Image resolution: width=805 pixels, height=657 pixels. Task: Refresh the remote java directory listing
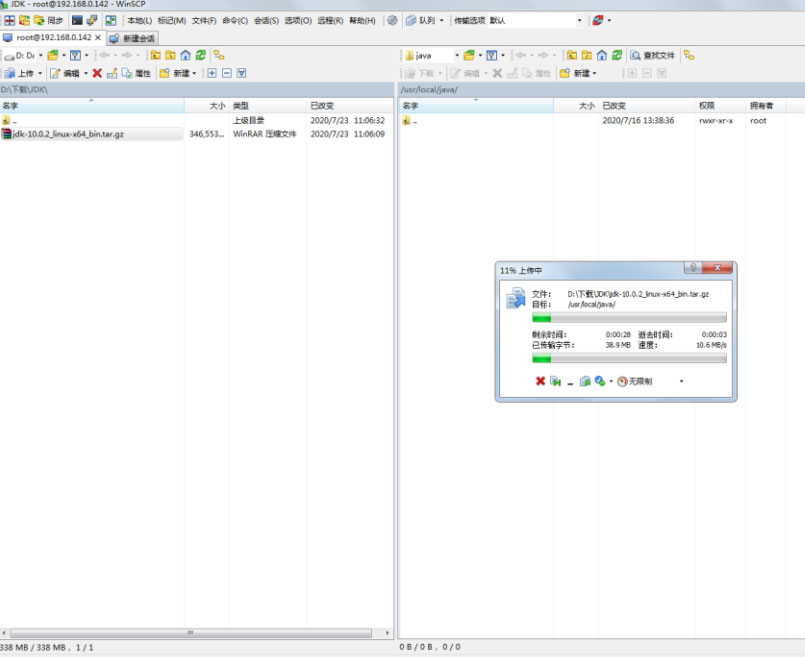click(x=617, y=55)
